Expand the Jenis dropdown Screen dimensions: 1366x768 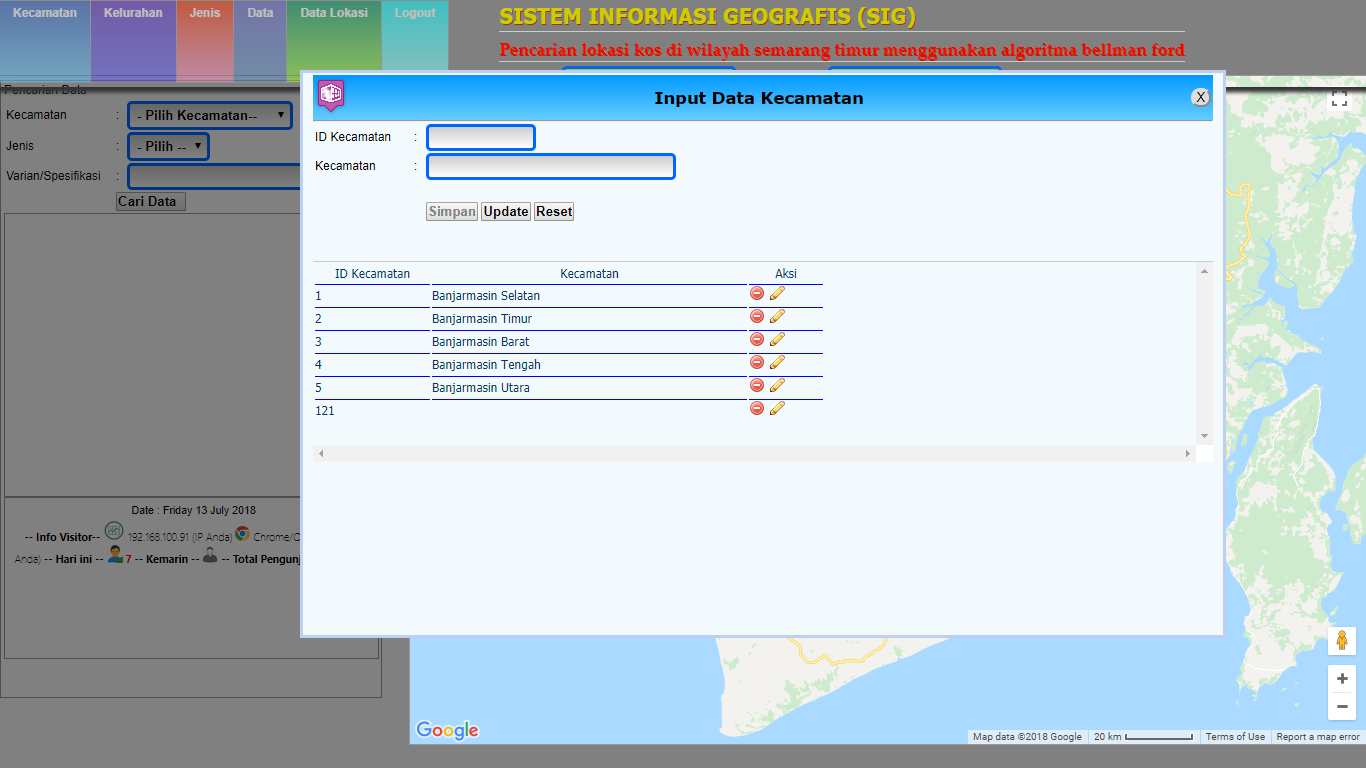pyautogui.click(x=168, y=146)
